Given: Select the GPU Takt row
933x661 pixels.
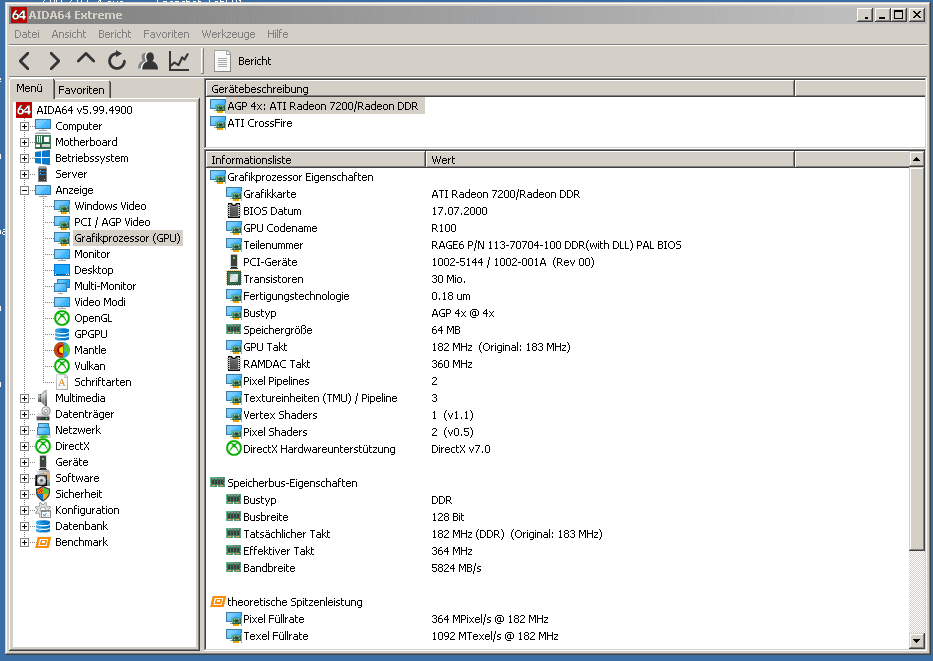Looking at the screenshot, I should pyautogui.click(x=558, y=347).
